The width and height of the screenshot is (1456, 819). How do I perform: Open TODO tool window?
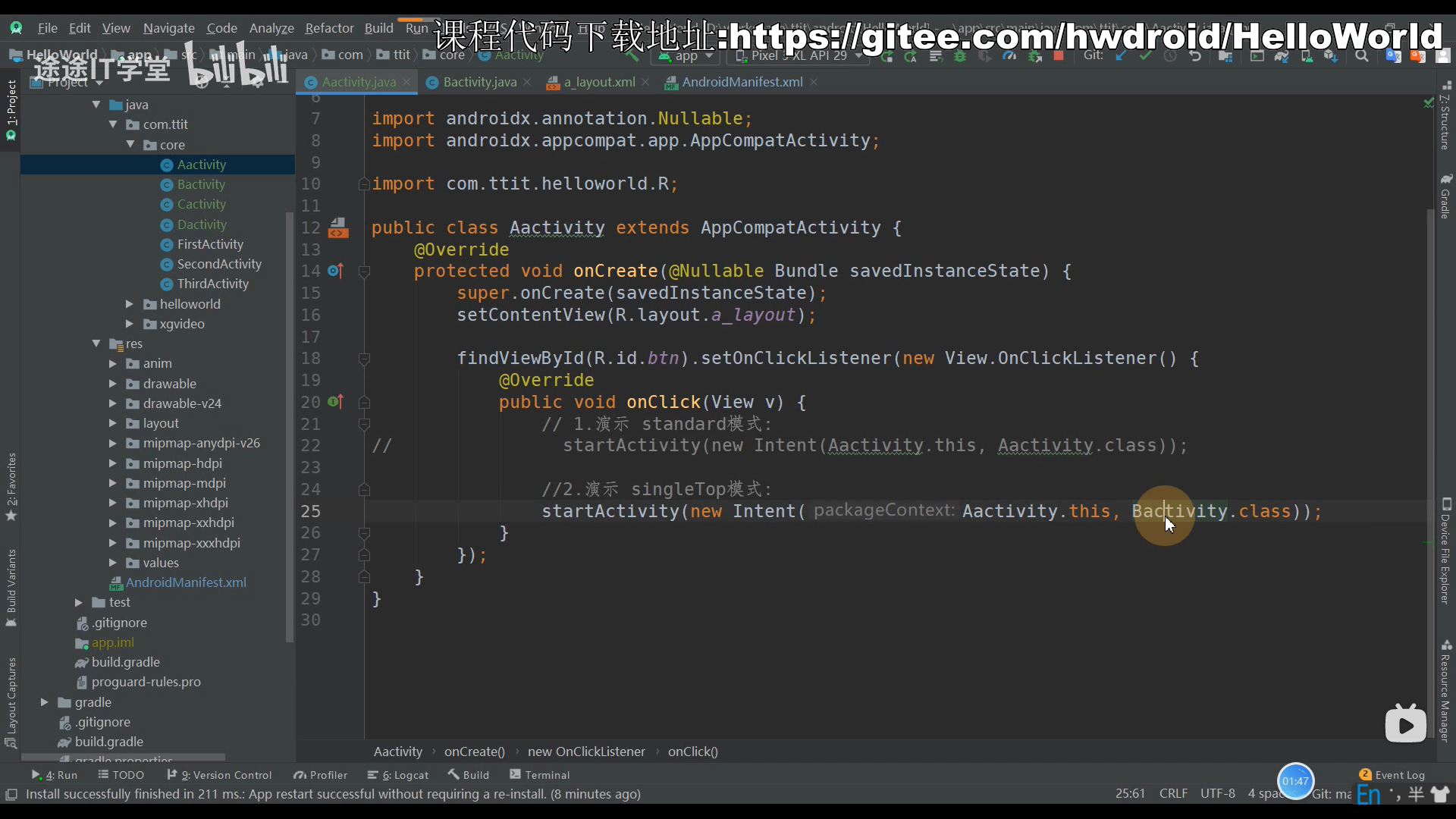(x=121, y=775)
